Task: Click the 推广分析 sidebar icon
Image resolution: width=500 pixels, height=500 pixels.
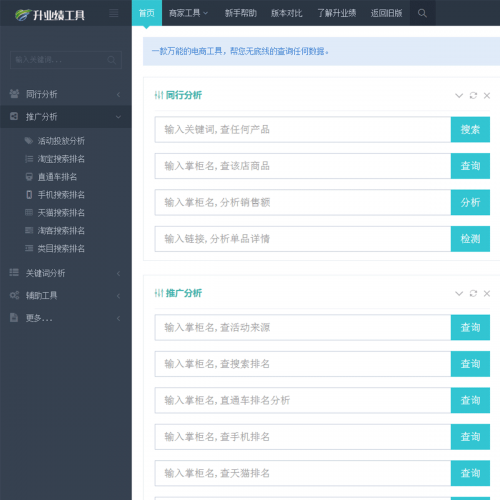Action: 14,116
